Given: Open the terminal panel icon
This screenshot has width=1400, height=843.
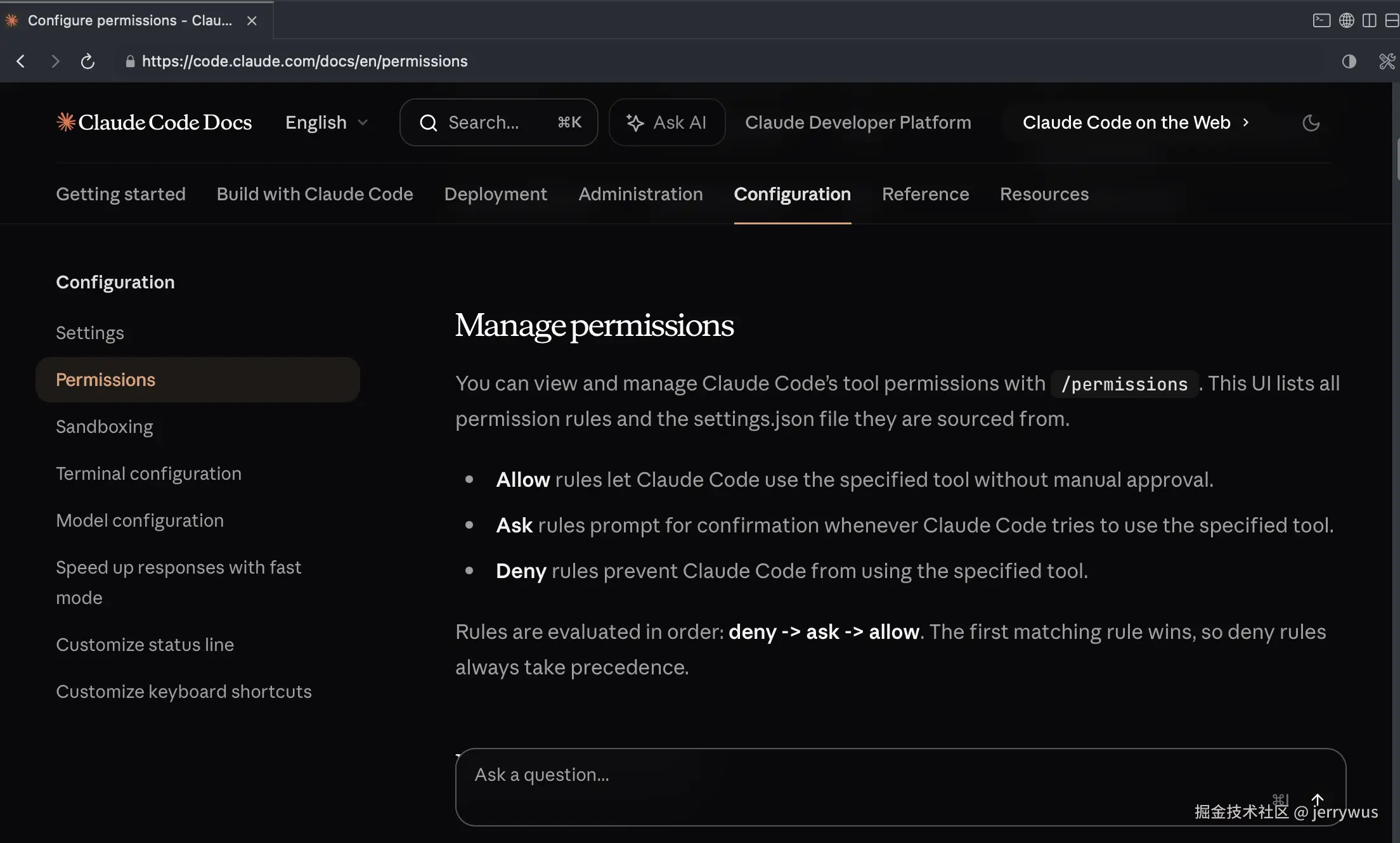Looking at the screenshot, I should click(1321, 20).
